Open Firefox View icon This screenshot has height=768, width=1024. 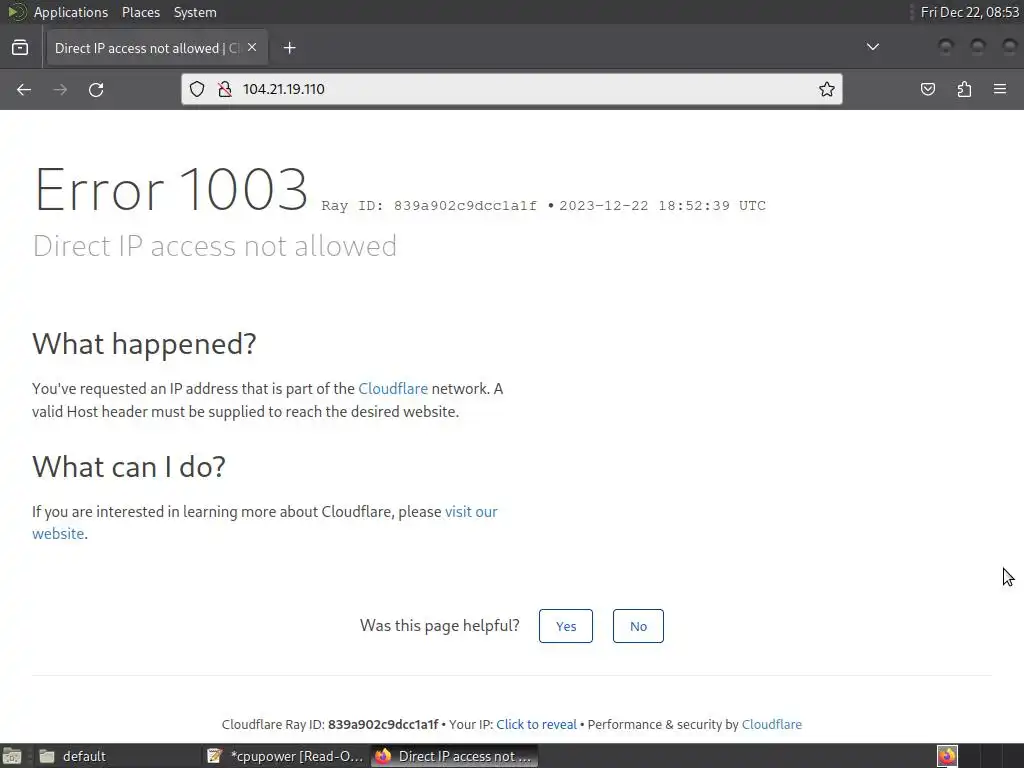20,48
